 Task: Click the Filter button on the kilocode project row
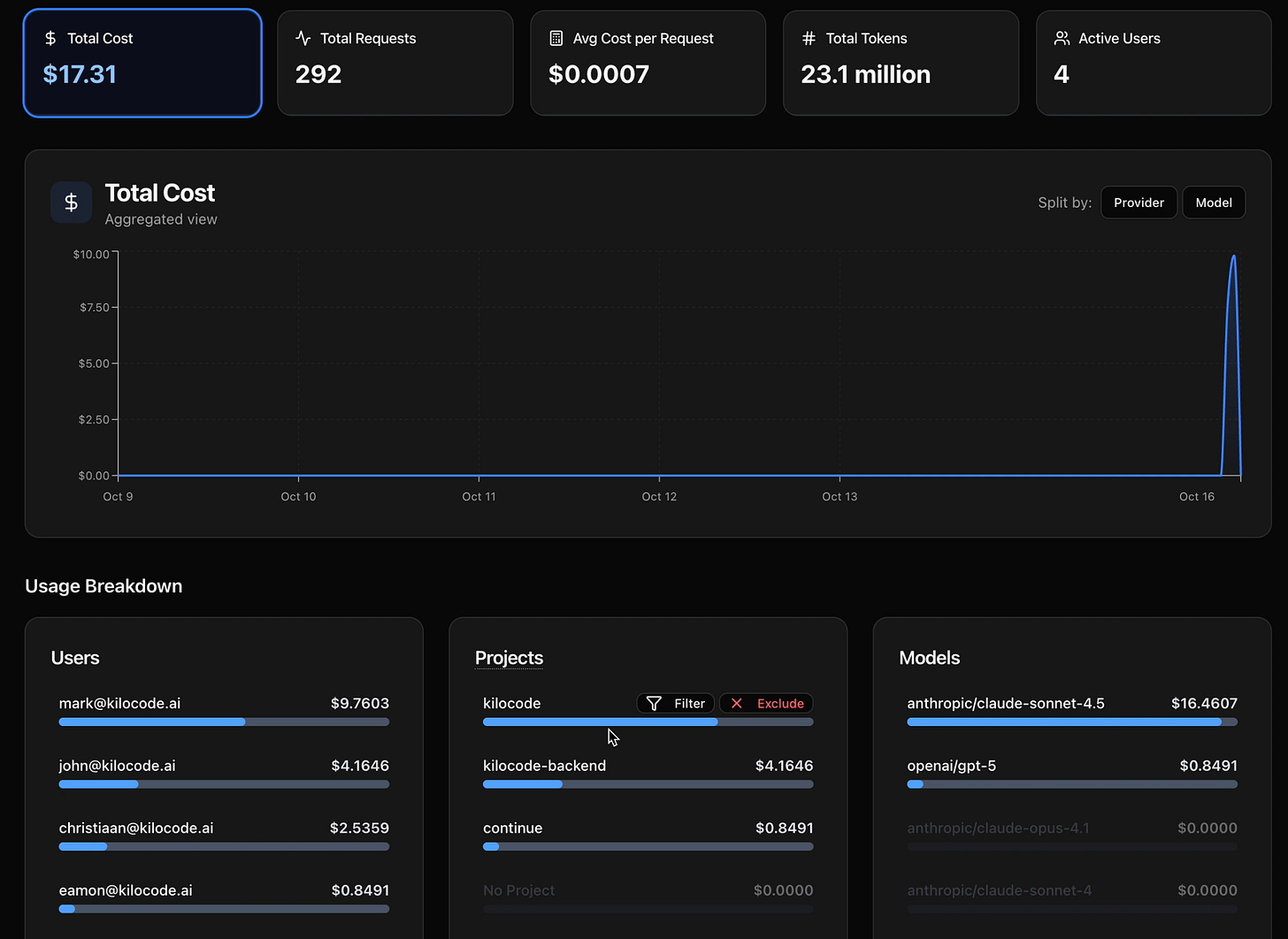(x=675, y=703)
